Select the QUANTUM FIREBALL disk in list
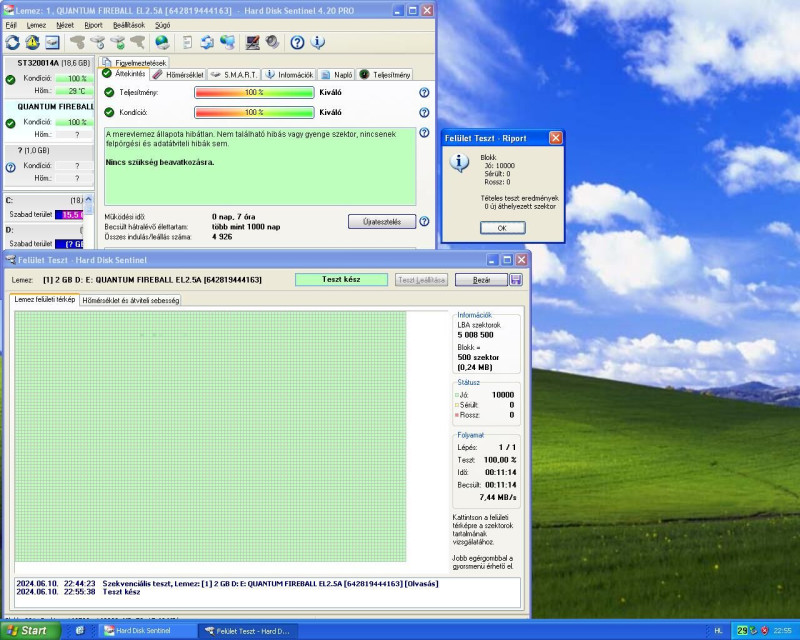The height and width of the screenshot is (640, 800). (49, 121)
